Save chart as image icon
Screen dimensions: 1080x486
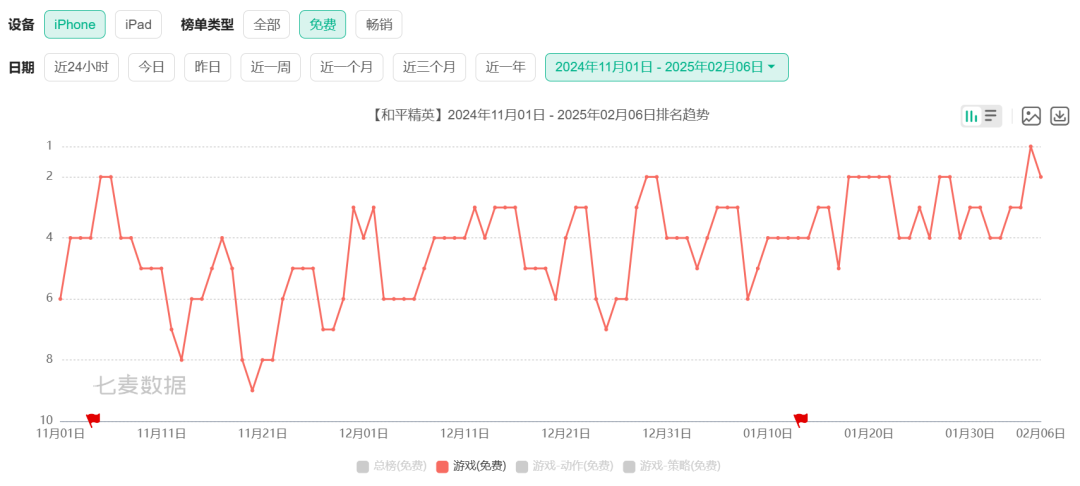point(1030,116)
